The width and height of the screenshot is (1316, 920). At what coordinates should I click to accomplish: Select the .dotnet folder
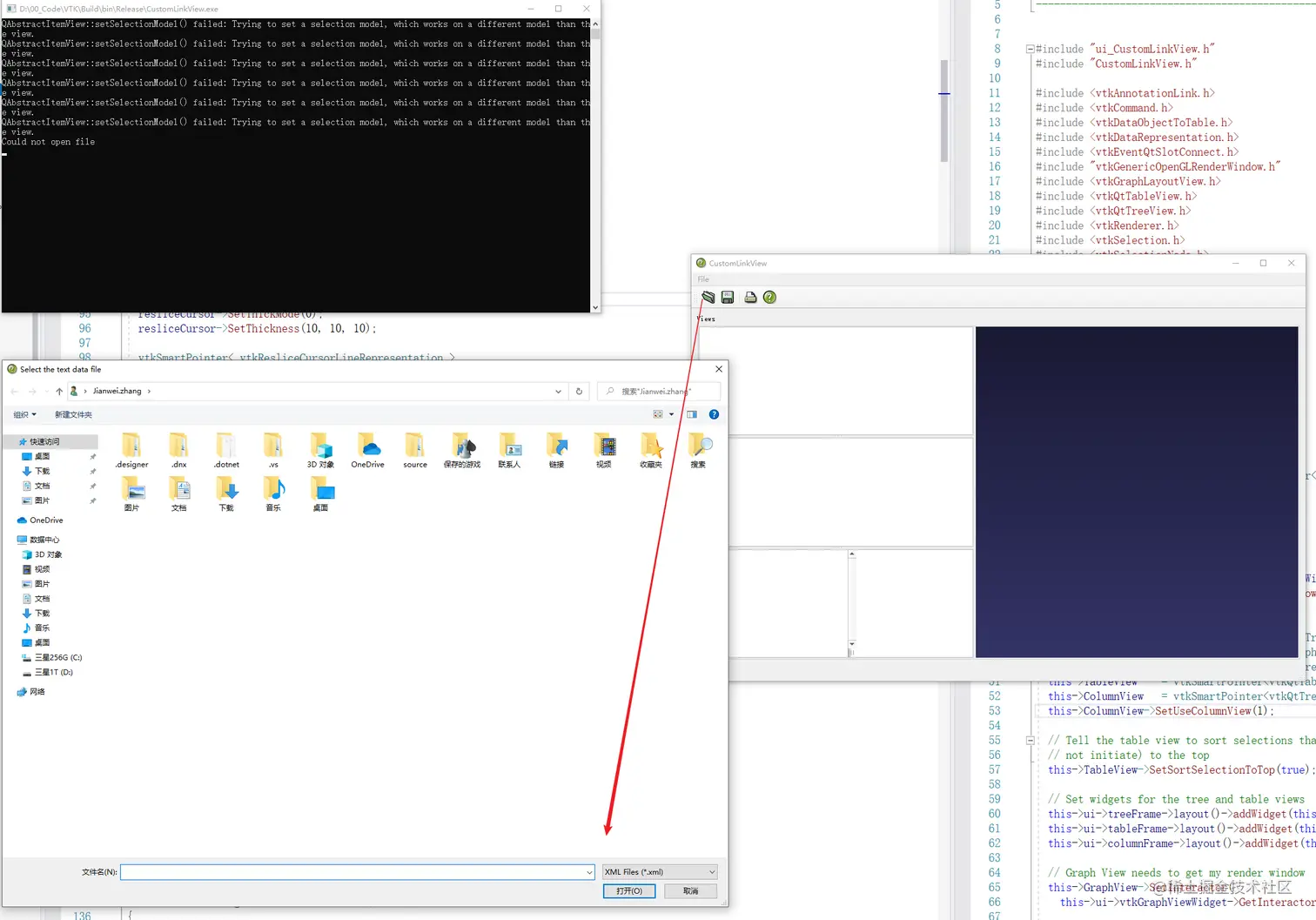226,451
